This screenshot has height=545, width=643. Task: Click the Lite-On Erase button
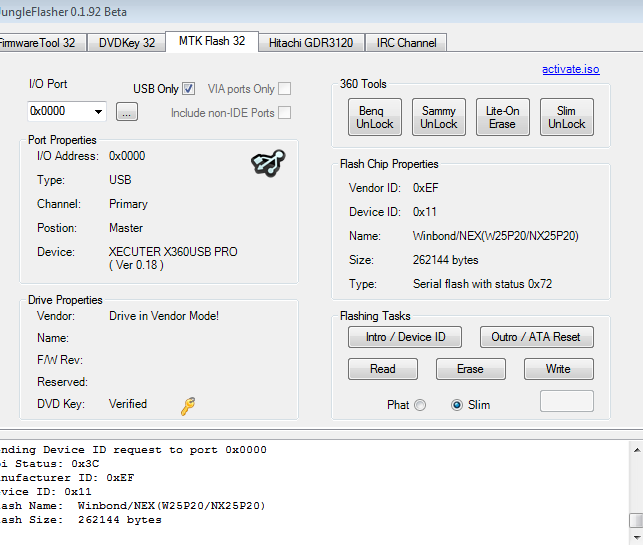click(503, 117)
